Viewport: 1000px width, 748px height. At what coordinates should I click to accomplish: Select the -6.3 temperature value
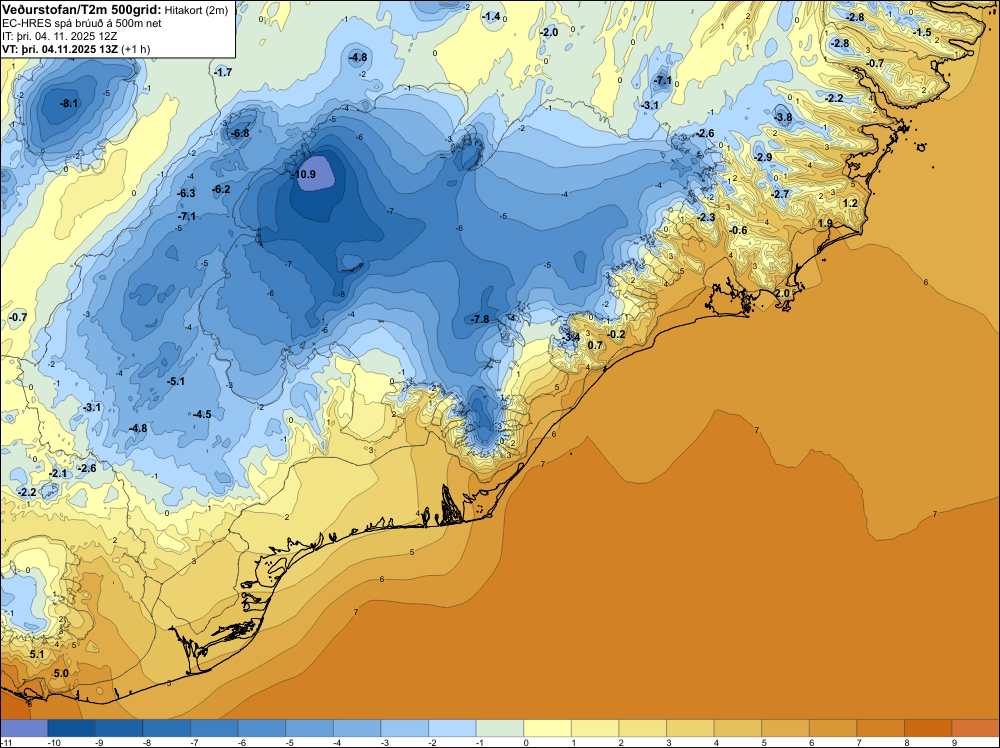click(186, 193)
